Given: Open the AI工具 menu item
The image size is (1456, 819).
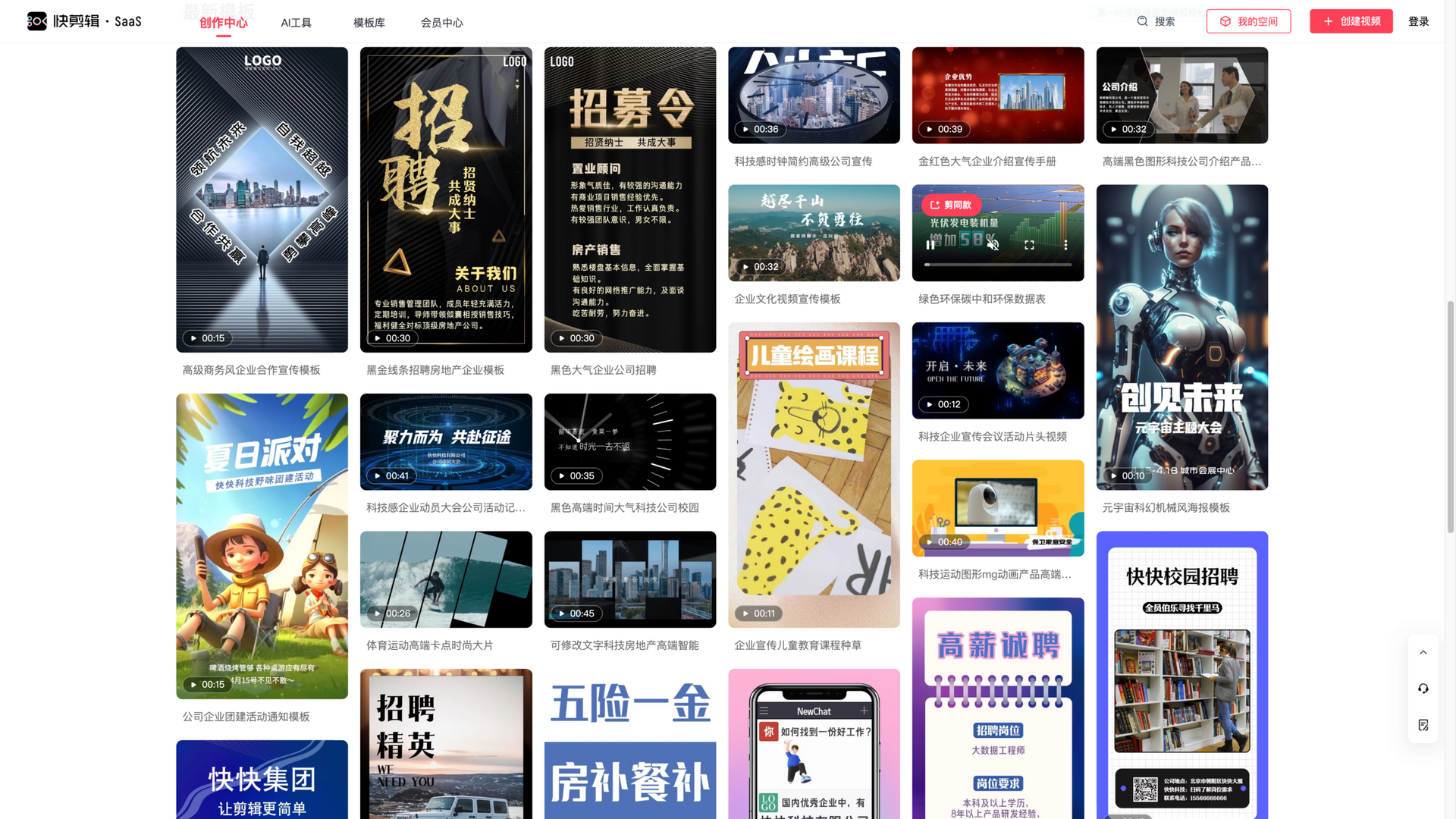Looking at the screenshot, I should [296, 23].
